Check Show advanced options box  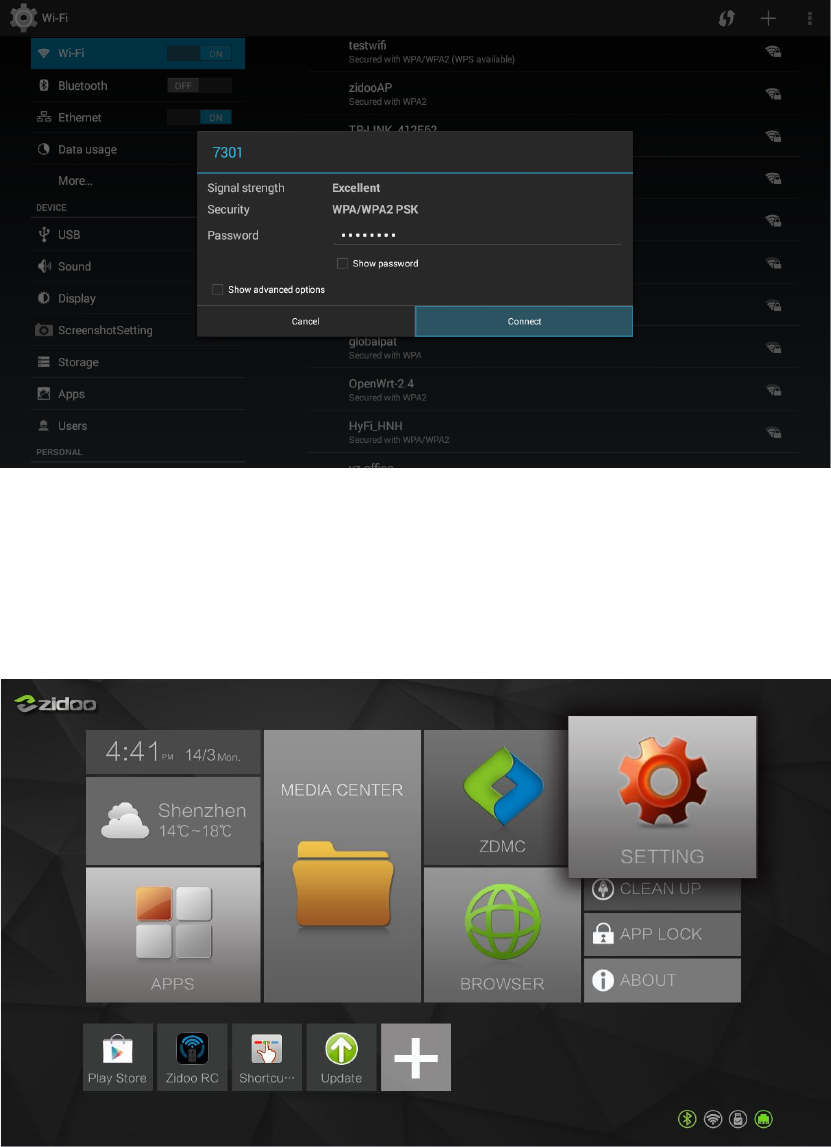217,290
